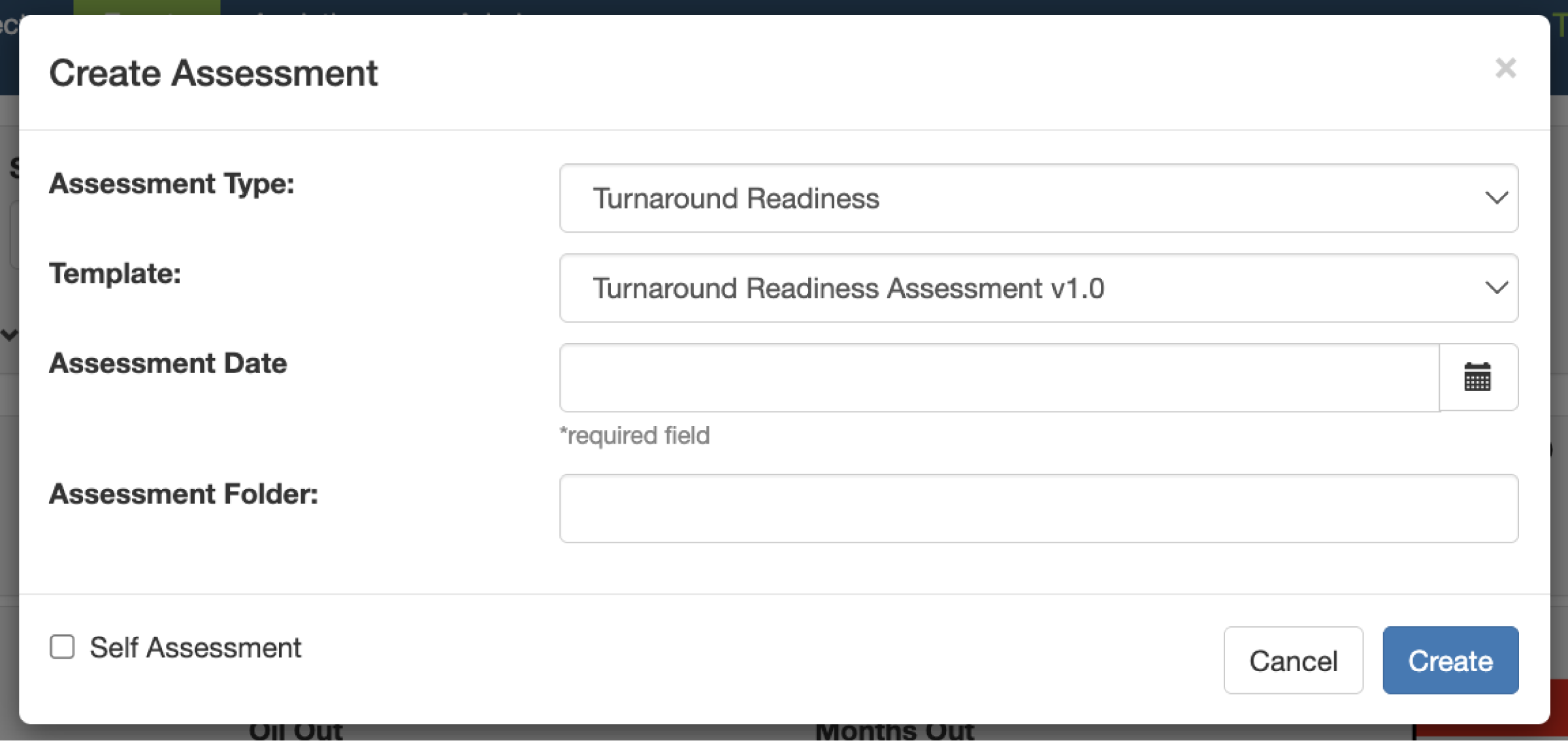Open the Template dropdown

tap(1038, 288)
